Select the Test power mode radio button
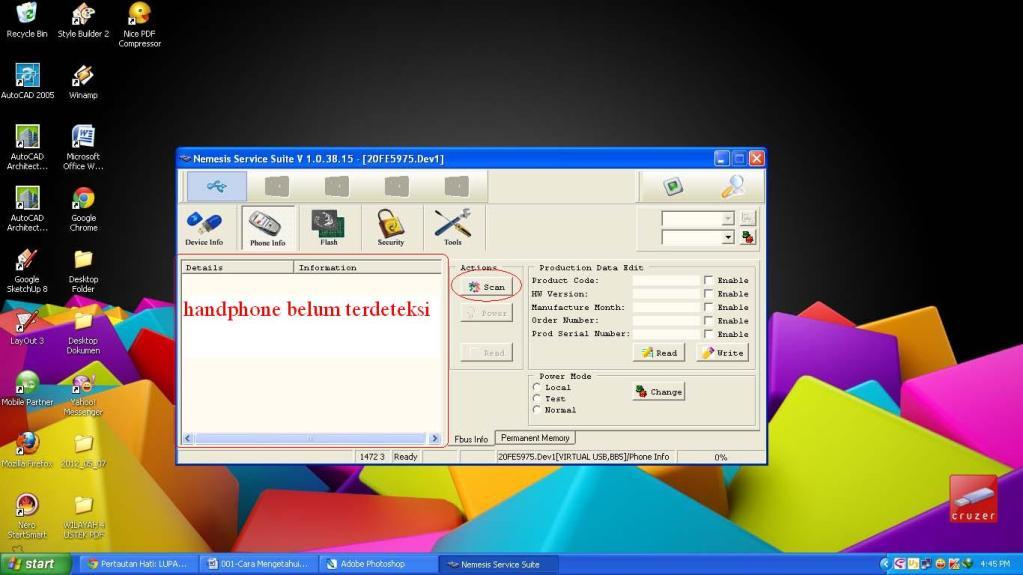Screen dimensions: 1023x575 click(x=537, y=398)
